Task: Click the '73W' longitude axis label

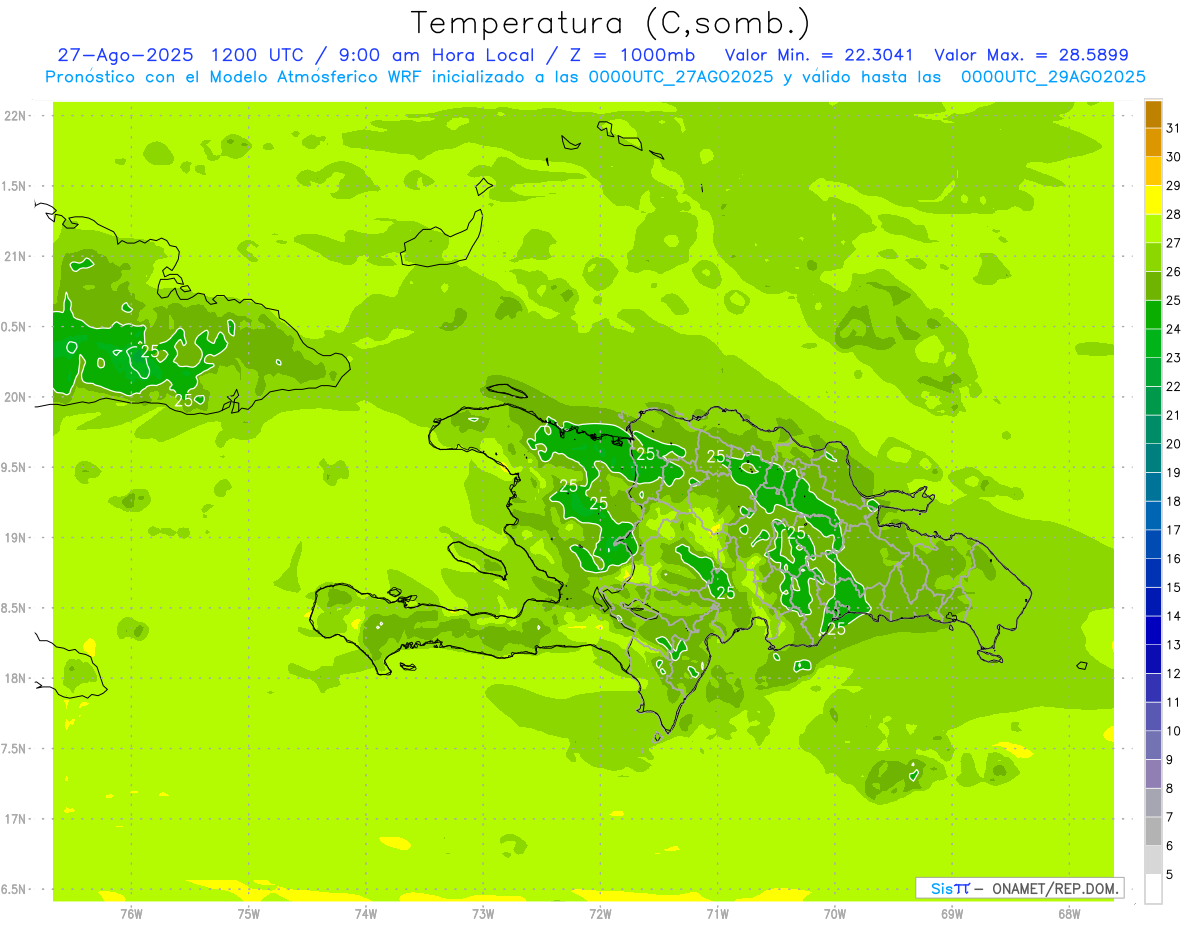Action: 483,914
